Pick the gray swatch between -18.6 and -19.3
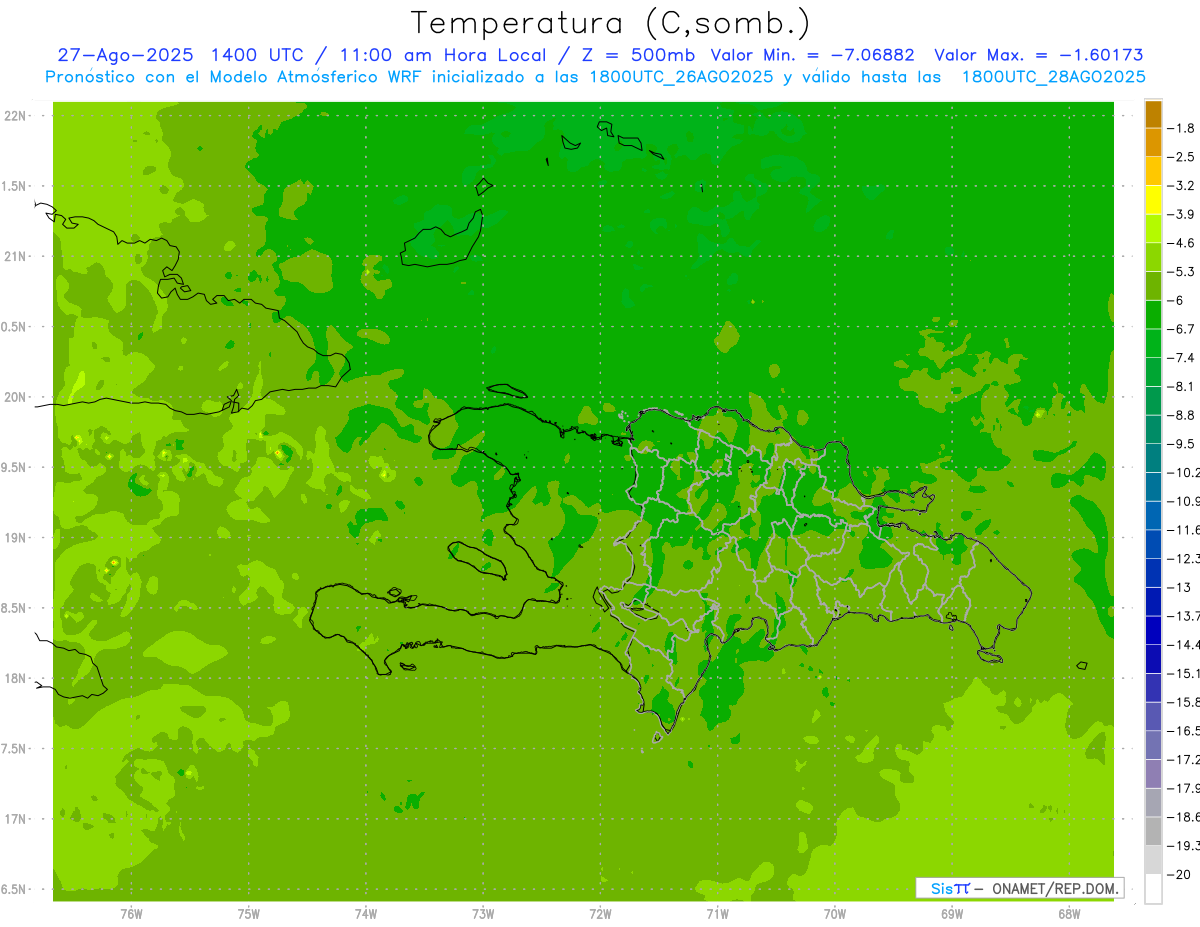The image size is (1200, 927). 1153,831
